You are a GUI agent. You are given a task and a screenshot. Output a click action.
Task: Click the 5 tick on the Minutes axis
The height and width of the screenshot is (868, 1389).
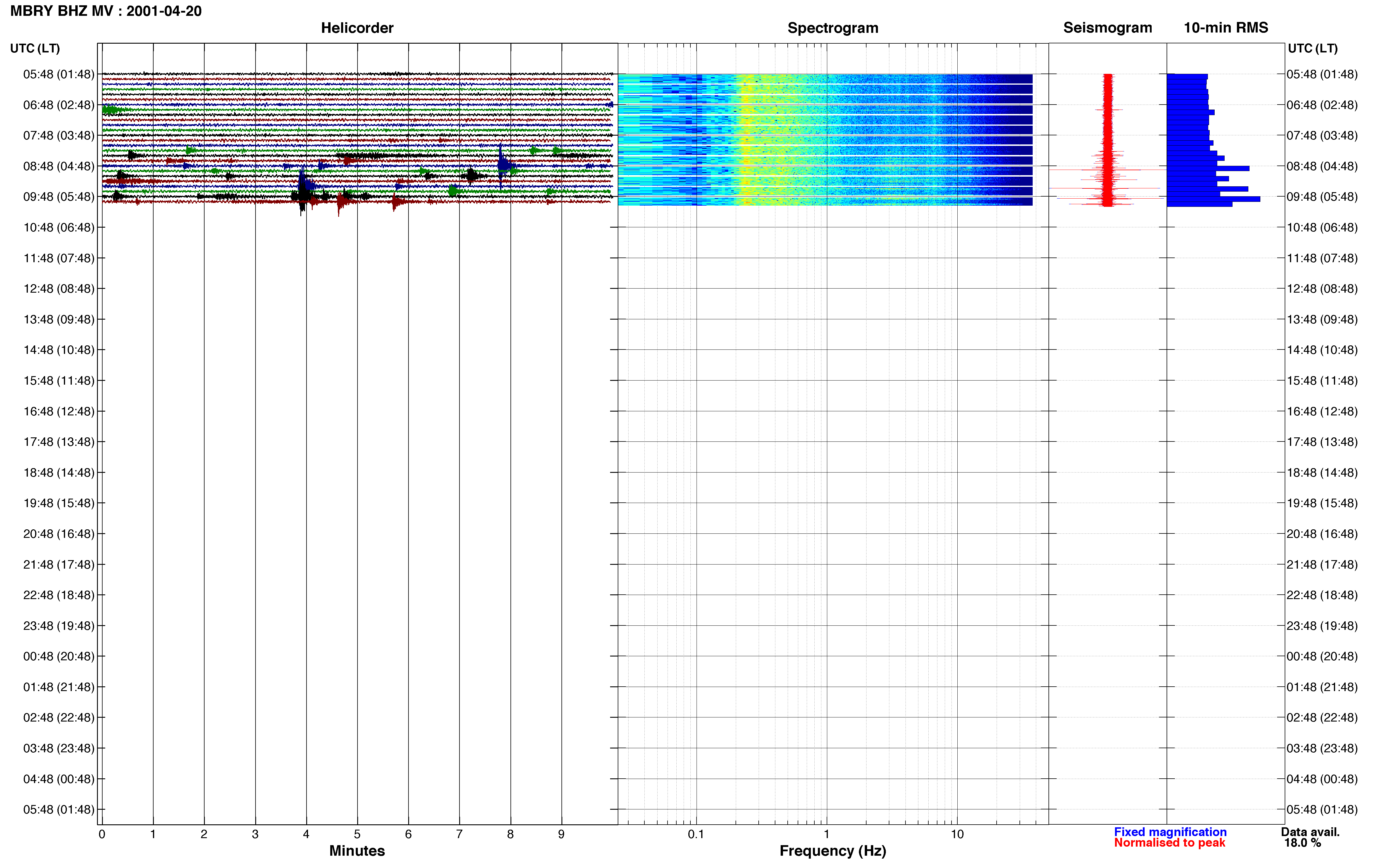coord(357,834)
